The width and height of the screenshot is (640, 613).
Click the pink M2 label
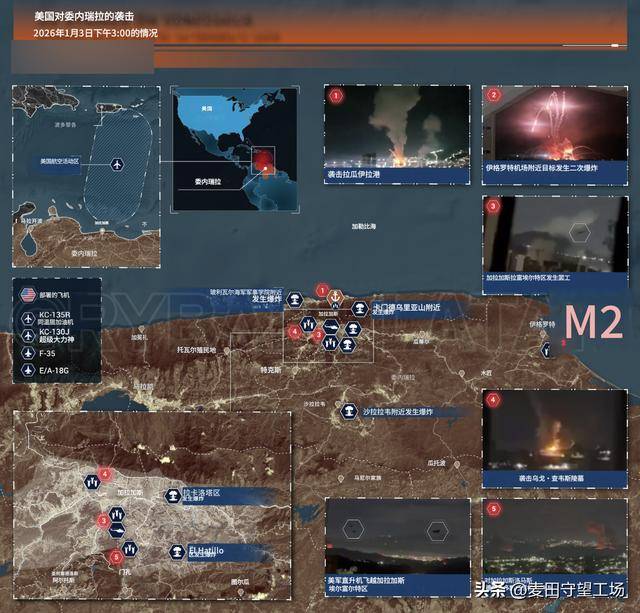tap(594, 323)
